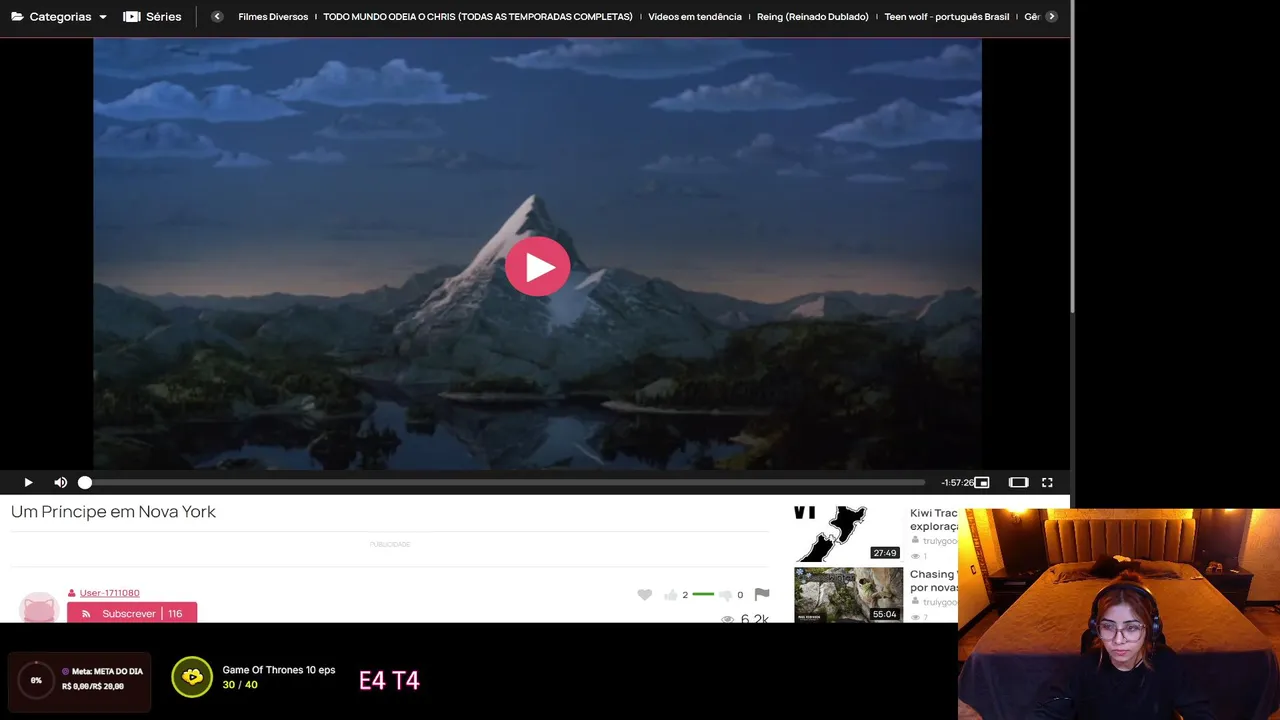Click the Game Of Thrones 10 eps counter
This screenshot has height=720, width=1280.
coord(278,677)
